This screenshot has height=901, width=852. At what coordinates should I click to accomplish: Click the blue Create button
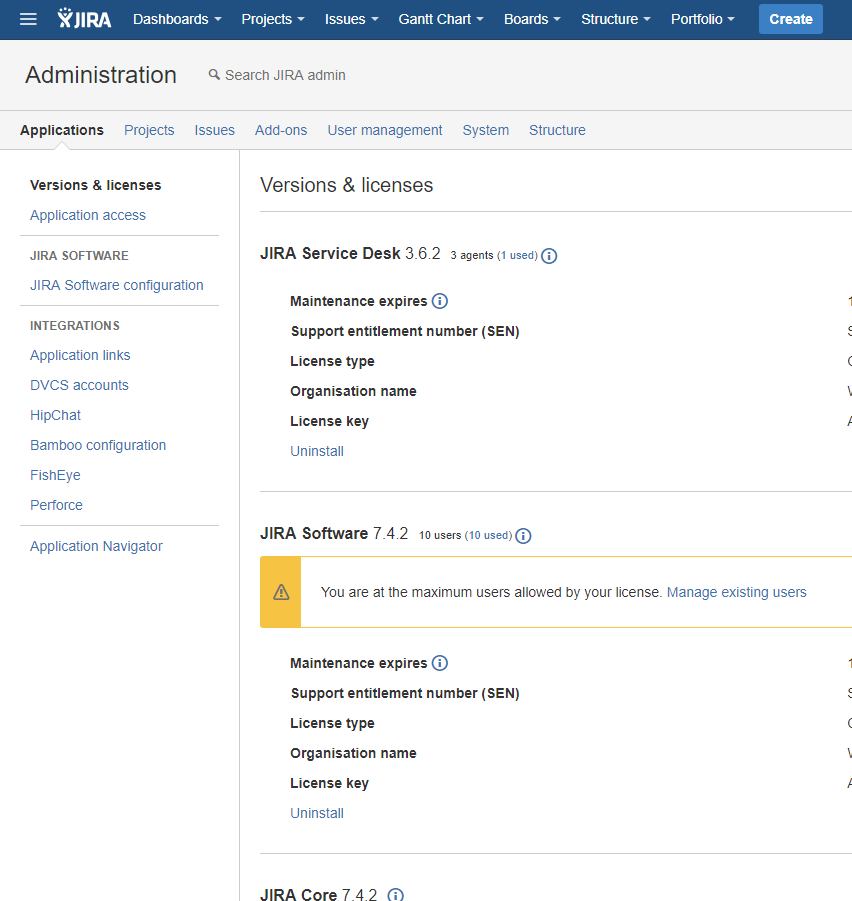click(791, 19)
